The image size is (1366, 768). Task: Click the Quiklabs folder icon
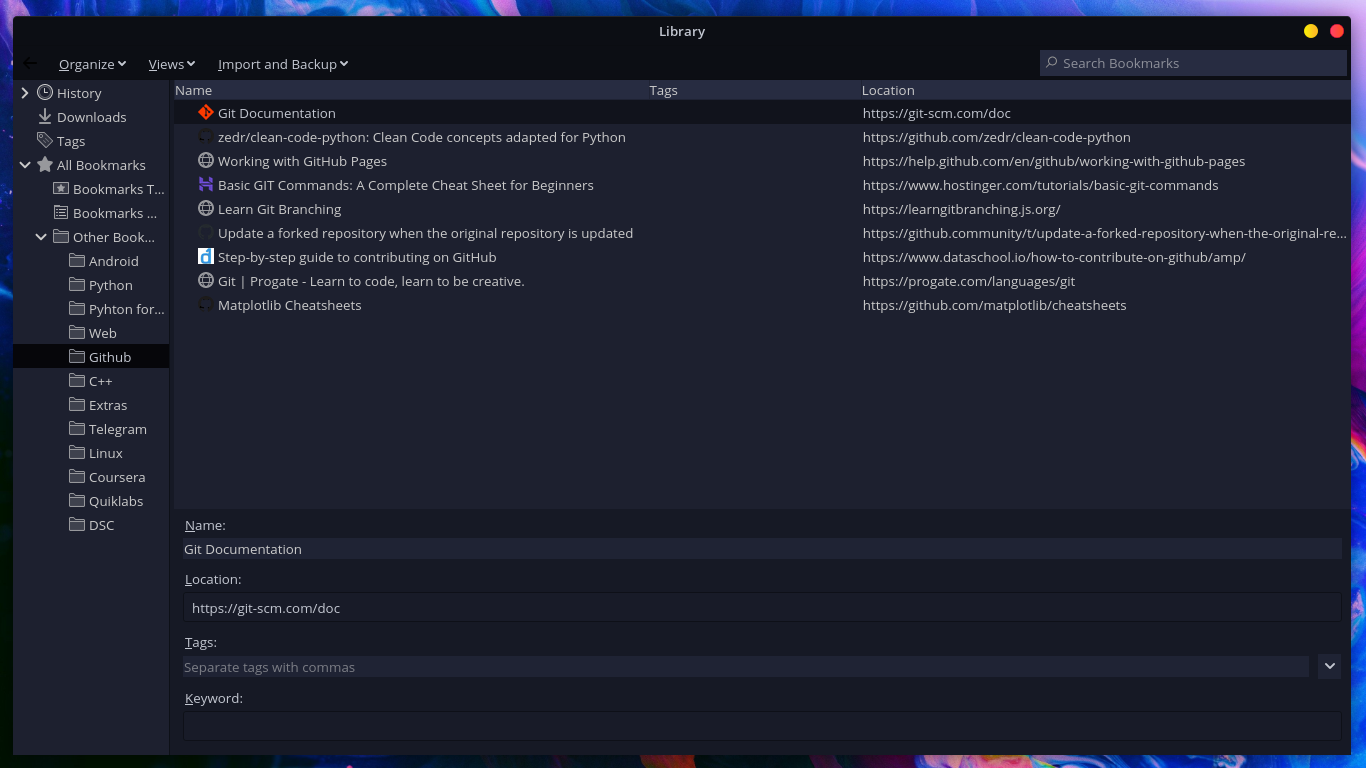coord(77,501)
